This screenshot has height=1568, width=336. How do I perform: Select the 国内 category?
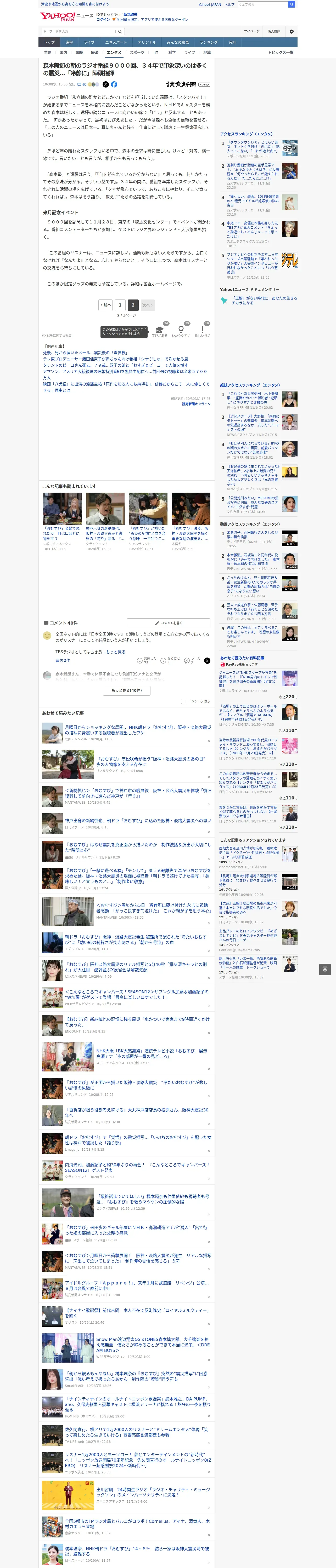click(63, 52)
